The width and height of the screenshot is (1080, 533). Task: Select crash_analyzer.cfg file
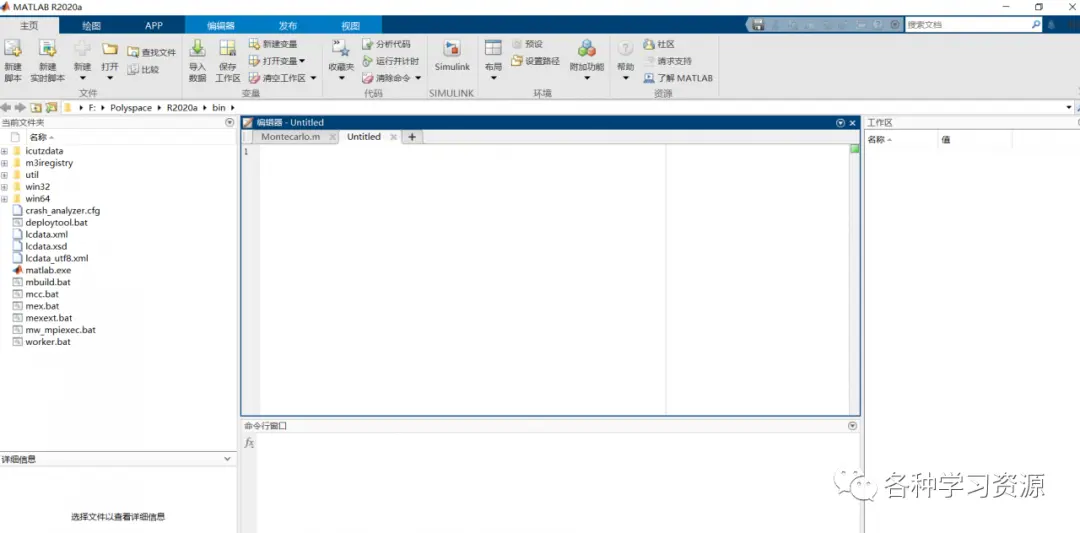[x=62, y=211]
